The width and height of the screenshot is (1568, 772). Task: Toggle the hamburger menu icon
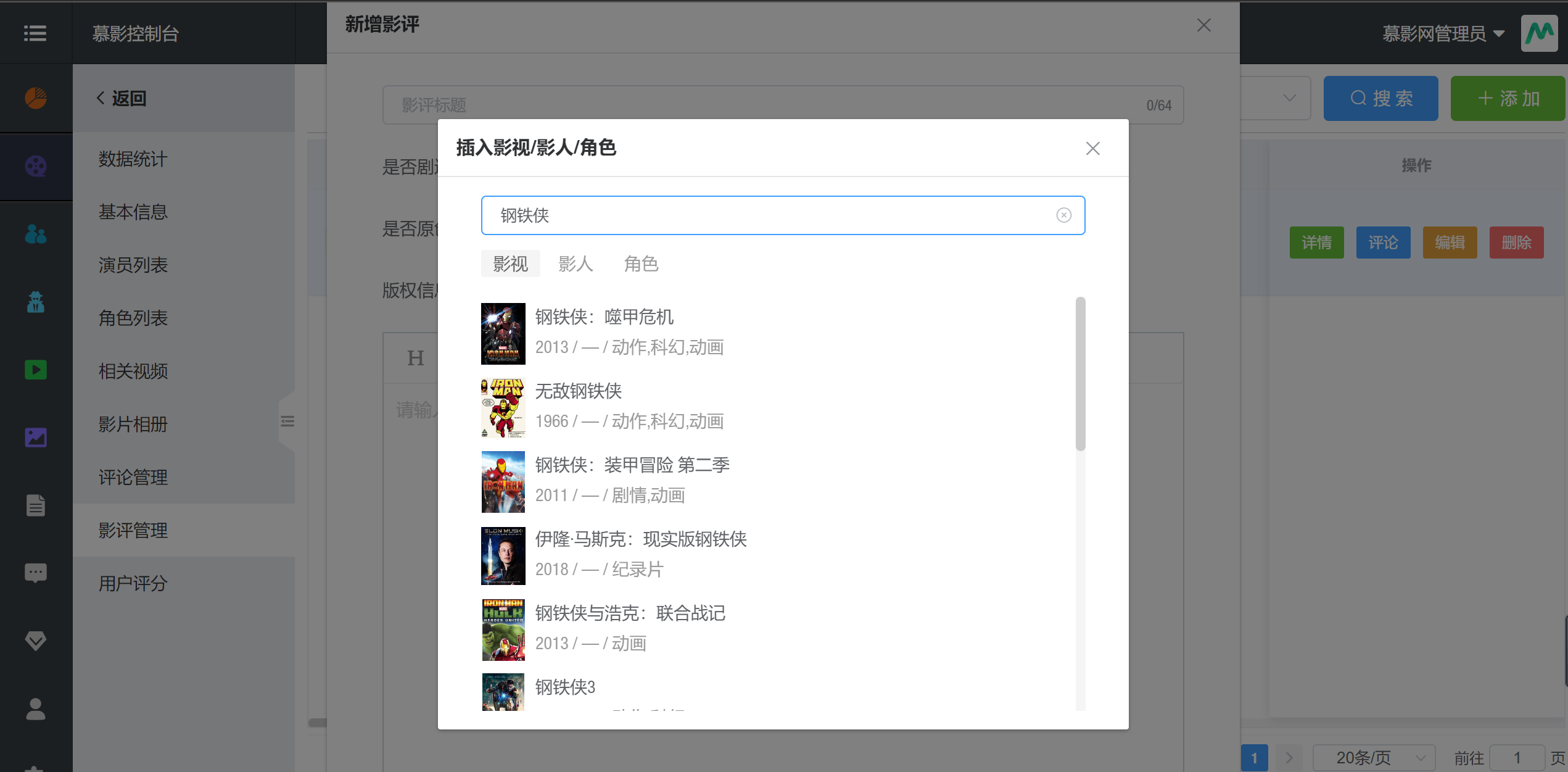coord(35,33)
